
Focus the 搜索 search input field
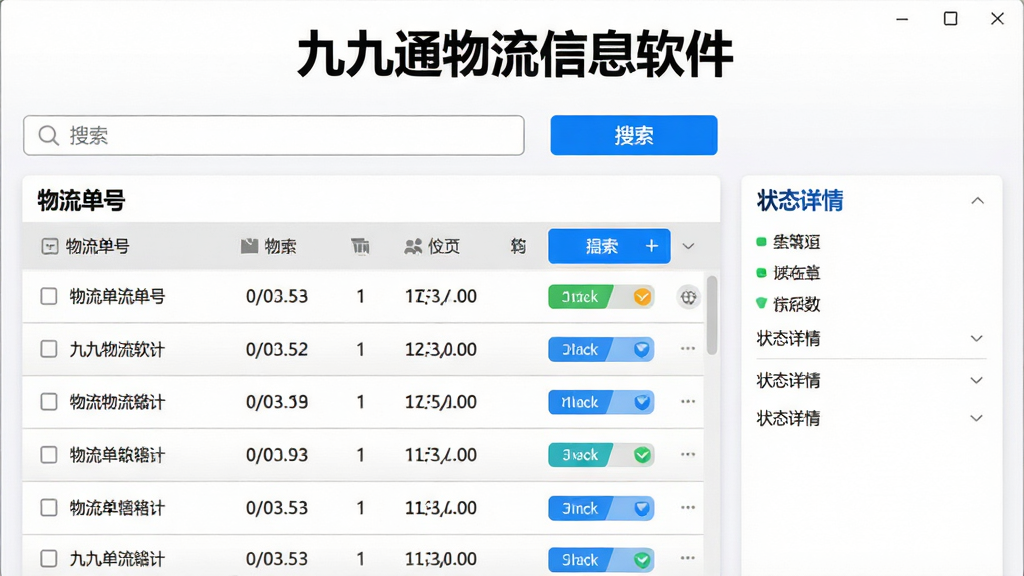tap(274, 135)
